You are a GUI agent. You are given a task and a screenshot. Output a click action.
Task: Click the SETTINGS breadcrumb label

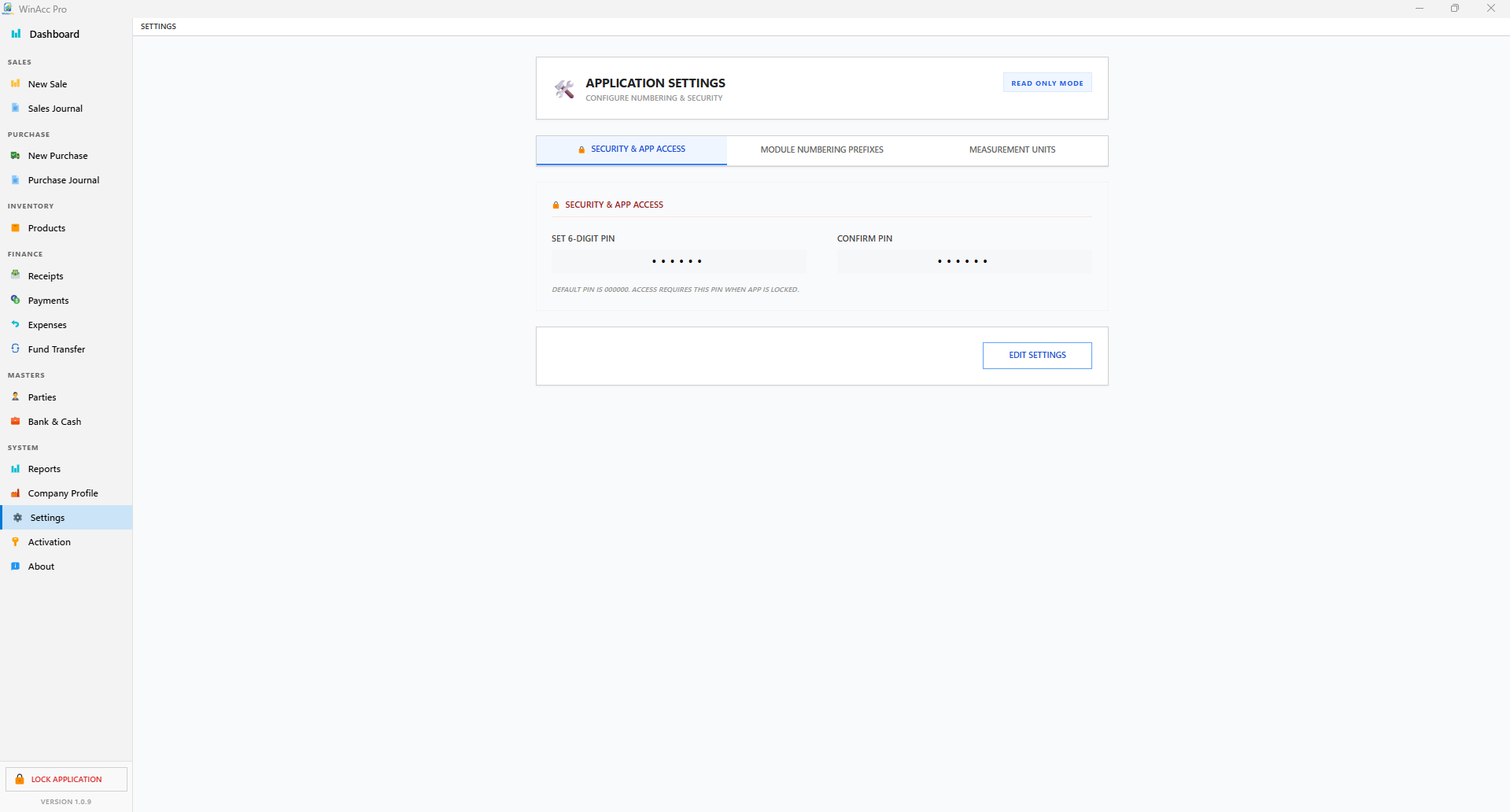point(158,26)
